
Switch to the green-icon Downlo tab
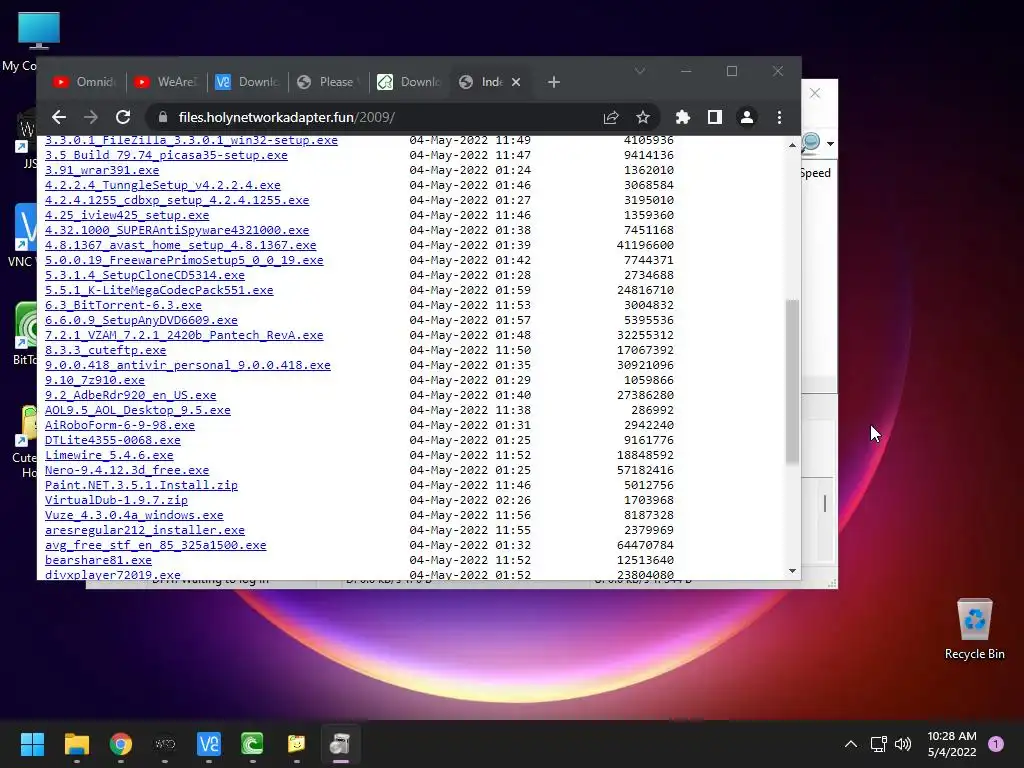409,82
